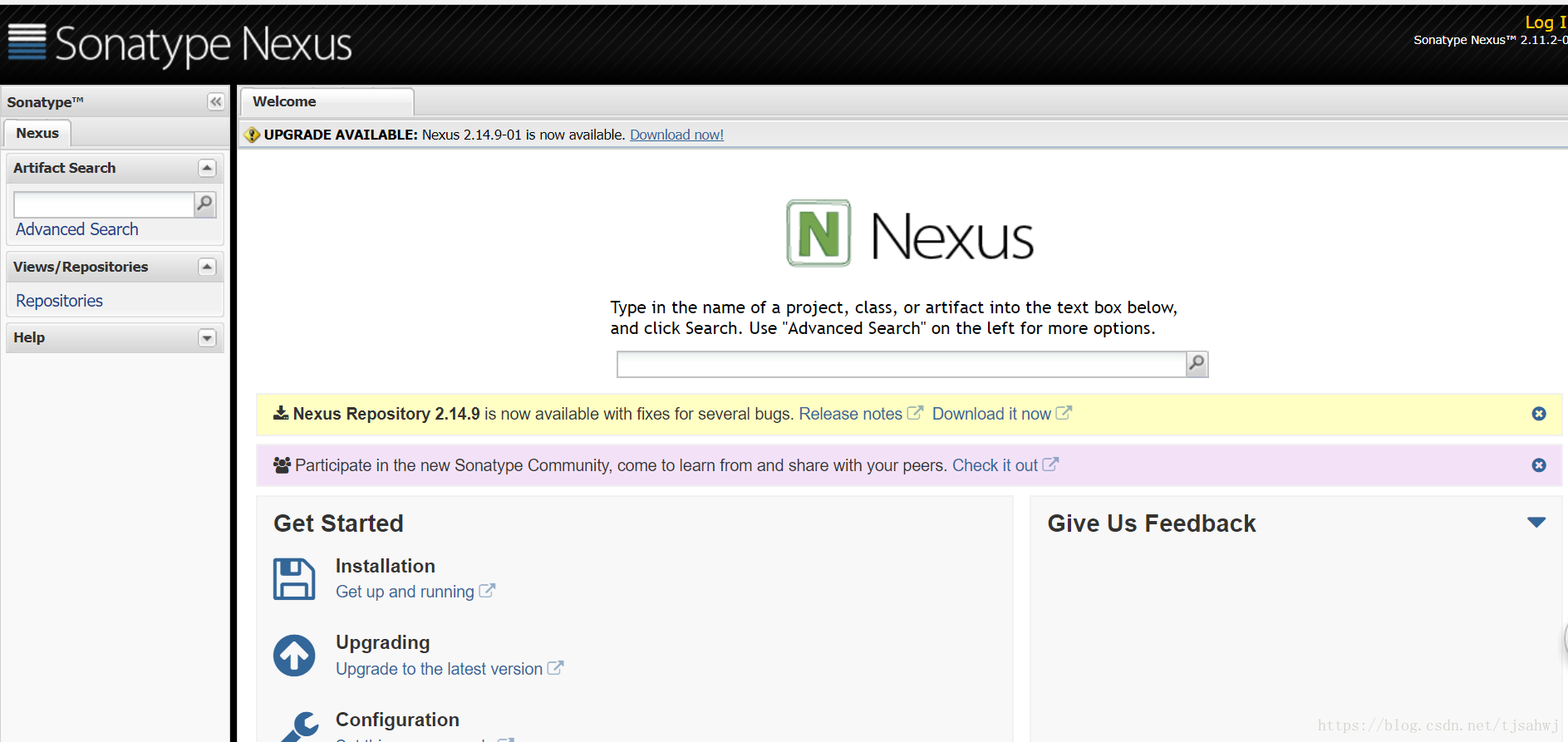Click the Sonatype Nexus version text
The width and height of the screenshot is (1568, 742).
coord(1491,40)
